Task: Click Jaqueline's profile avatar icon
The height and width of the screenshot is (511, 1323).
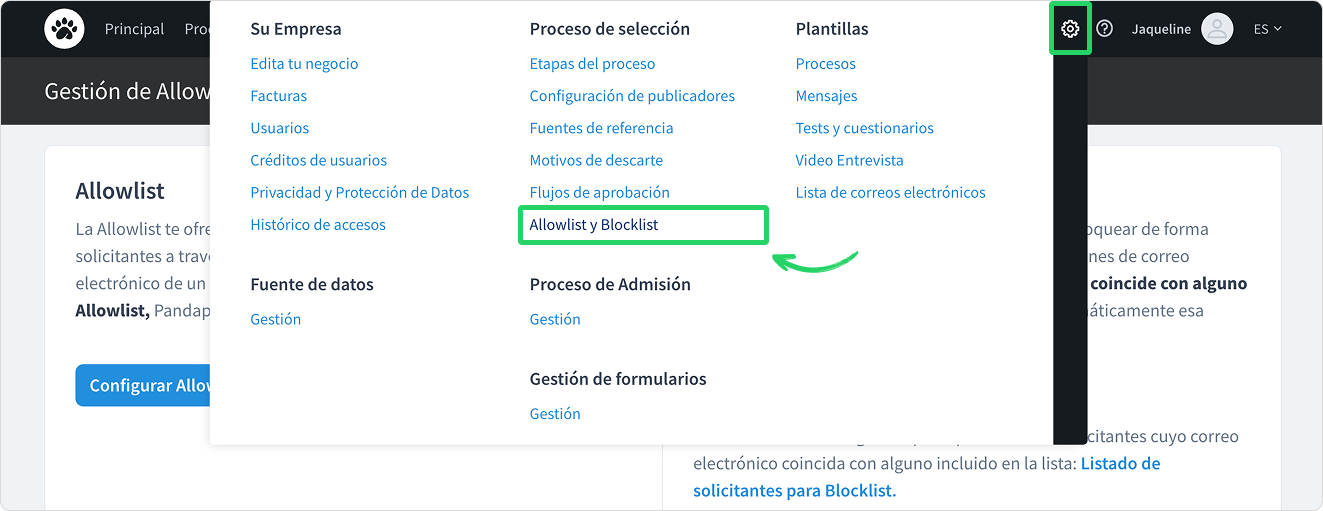Action: tap(1217, 29)
